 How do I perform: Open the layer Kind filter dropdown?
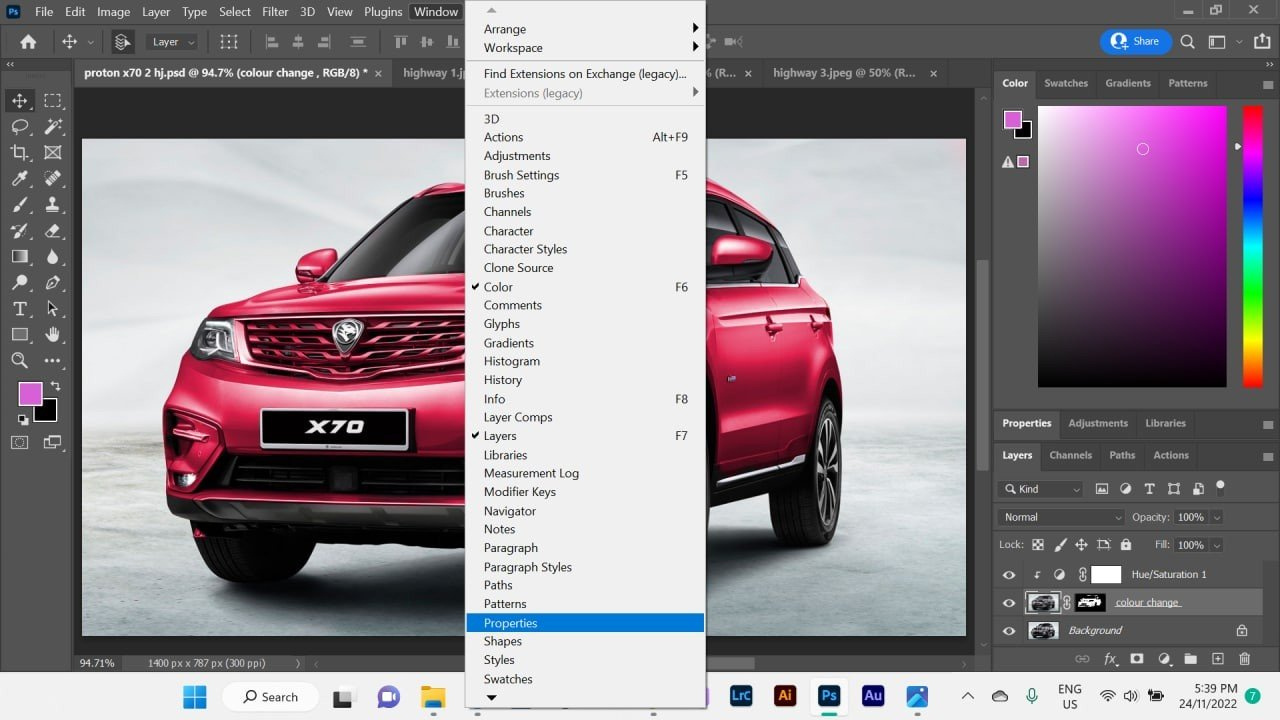[x=1040, y=489]
